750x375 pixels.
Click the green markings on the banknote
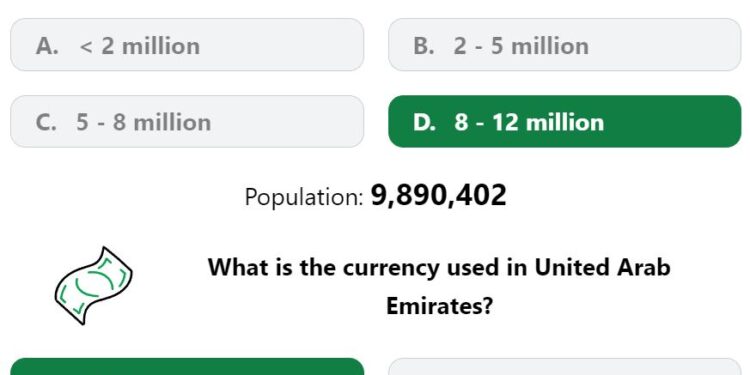pyautogui.click(x=96, y=285)
